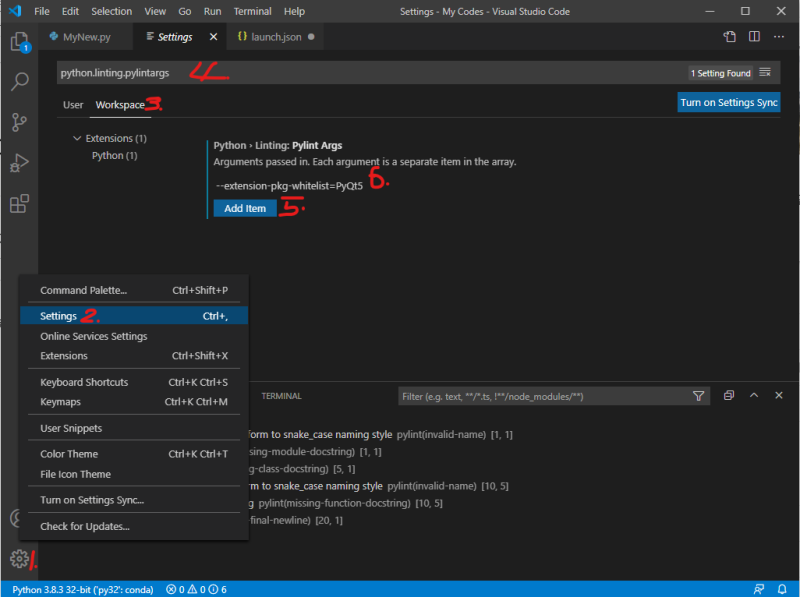The image size is (800, 597).
Task: Click the Add Item button
Action: tap(245, 208)
